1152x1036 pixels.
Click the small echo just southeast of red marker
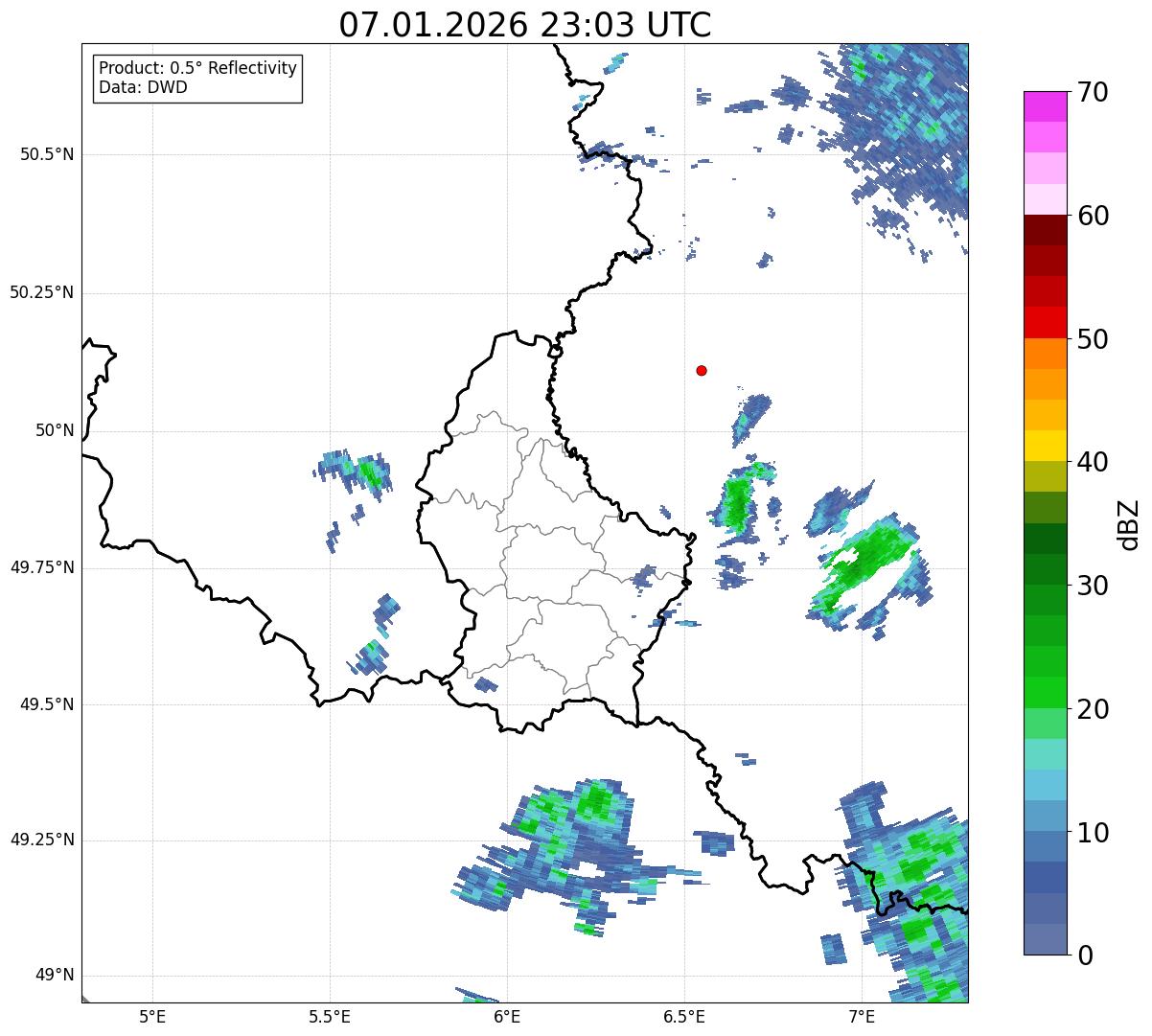coord(750,418)
